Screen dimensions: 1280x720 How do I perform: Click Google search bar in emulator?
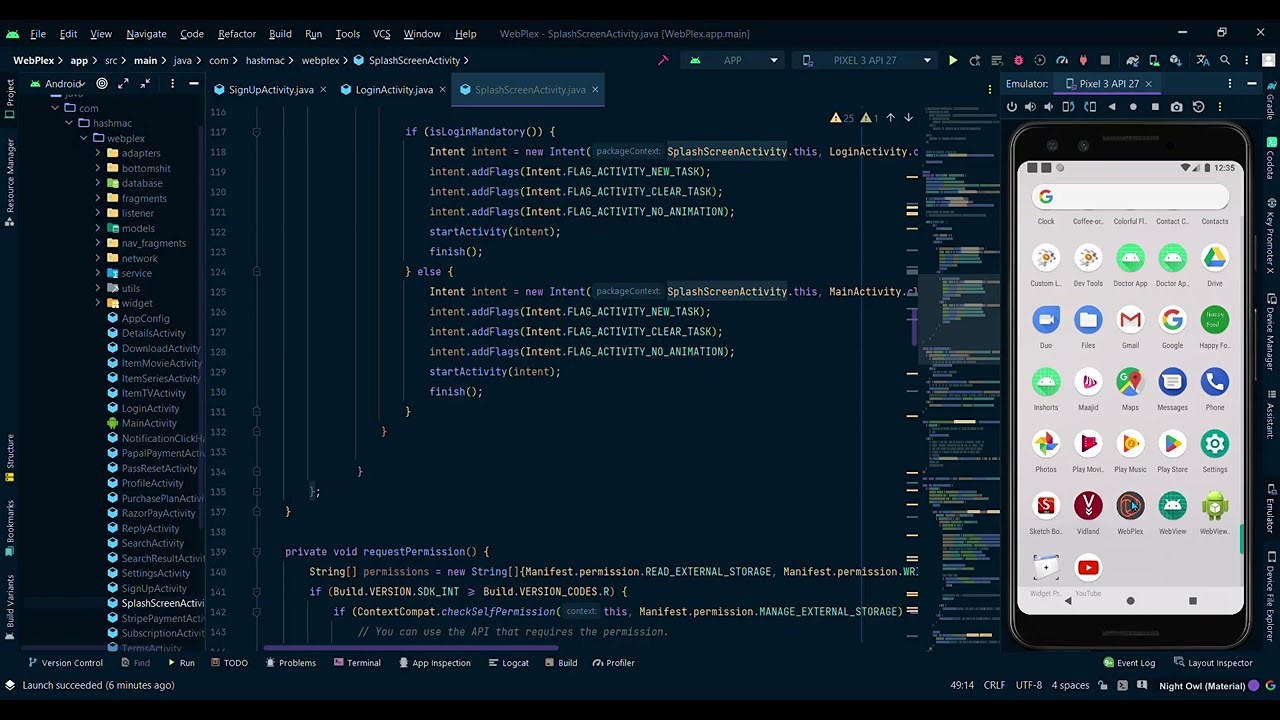tap(1130, 197)
